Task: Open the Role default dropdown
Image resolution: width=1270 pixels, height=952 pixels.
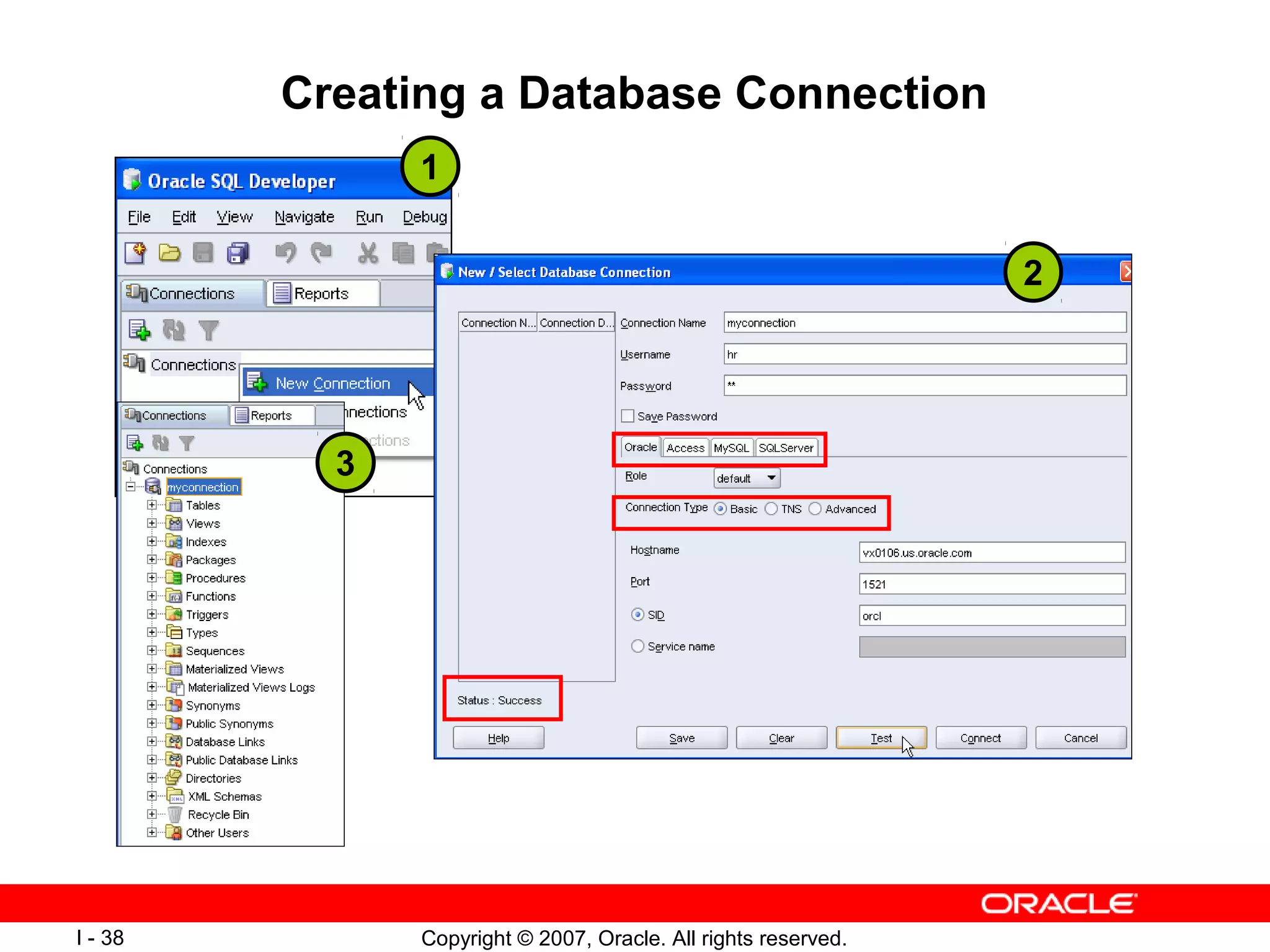Action: click(747, 478)
